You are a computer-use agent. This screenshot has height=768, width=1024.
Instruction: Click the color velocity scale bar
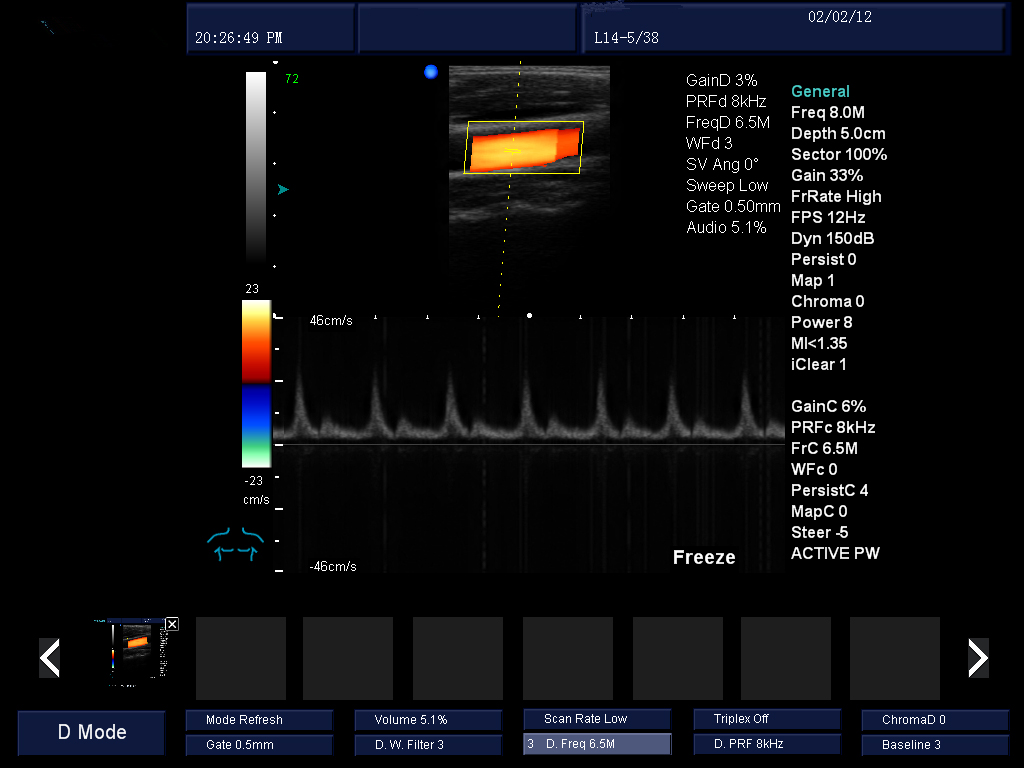point(256,384)
